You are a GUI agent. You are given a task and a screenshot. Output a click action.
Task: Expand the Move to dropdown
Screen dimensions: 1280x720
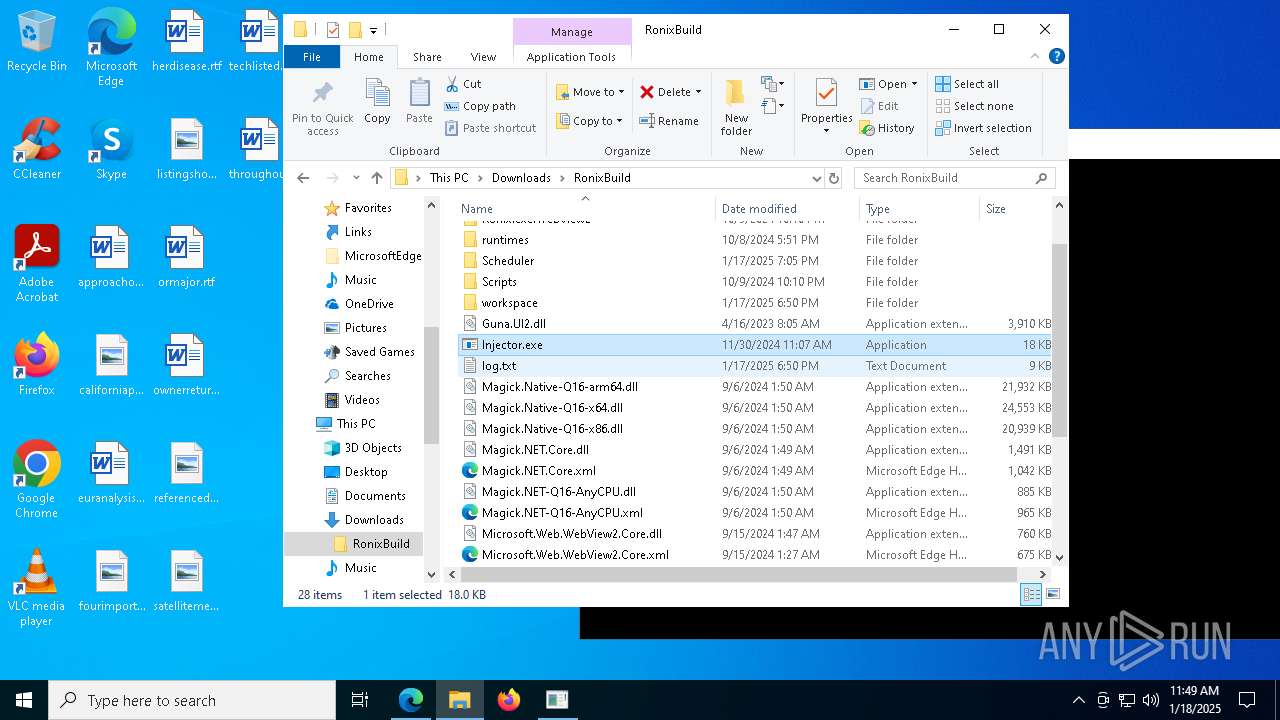point(621,92)
